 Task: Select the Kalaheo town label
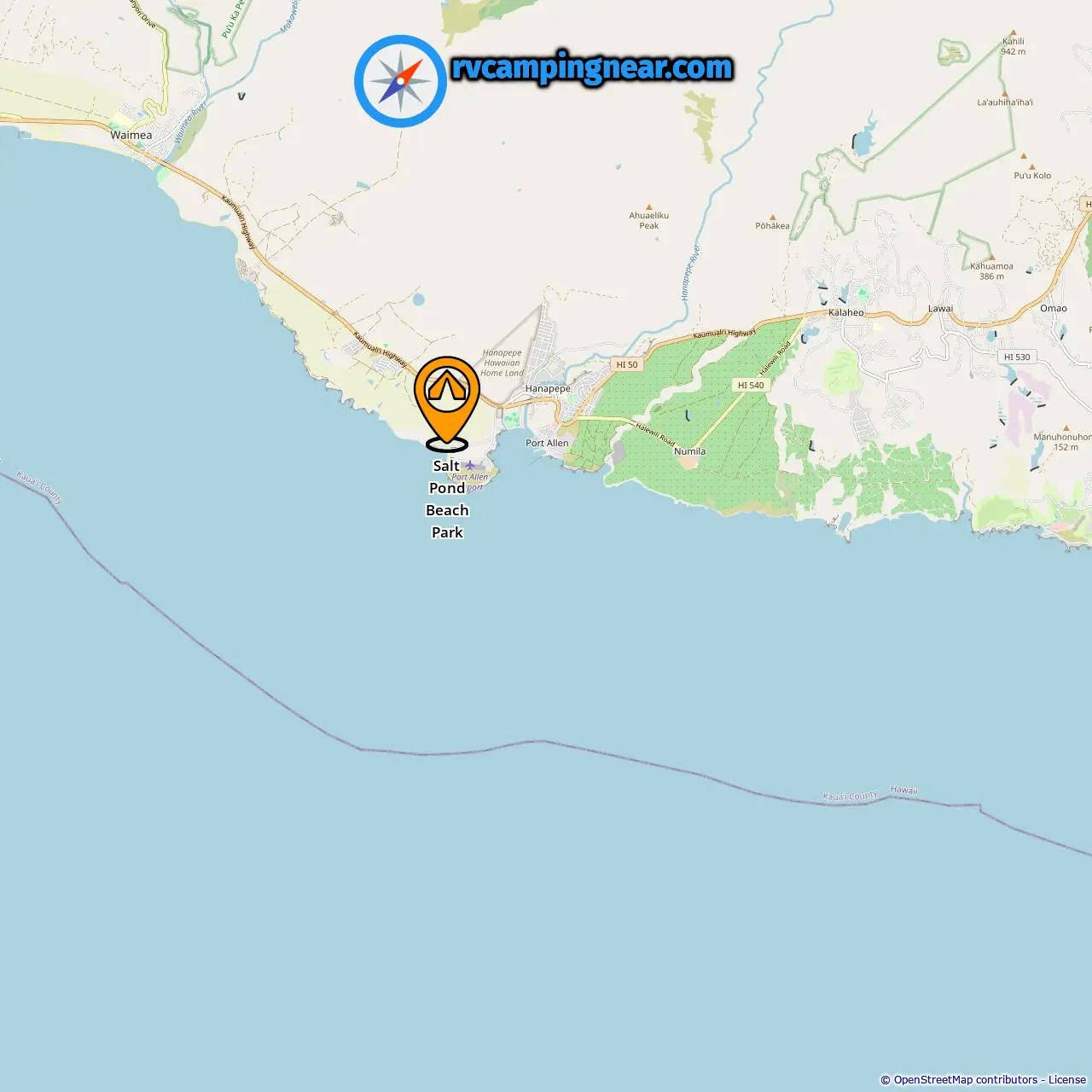coord(846,312)
